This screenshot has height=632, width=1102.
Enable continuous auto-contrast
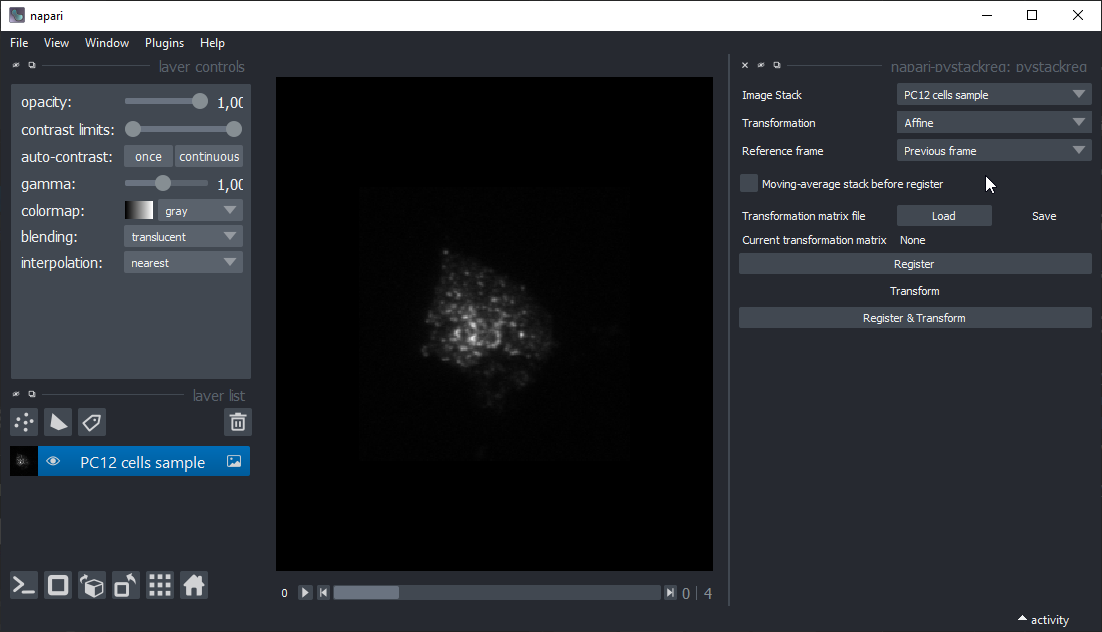pyautogui.click(x=209, y=157)
